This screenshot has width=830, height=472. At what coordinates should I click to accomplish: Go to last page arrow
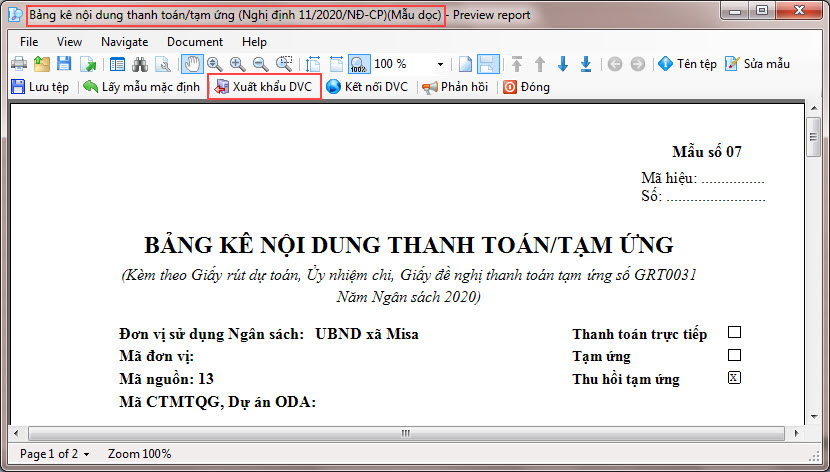pyautogui.click(x=585, y=64)
